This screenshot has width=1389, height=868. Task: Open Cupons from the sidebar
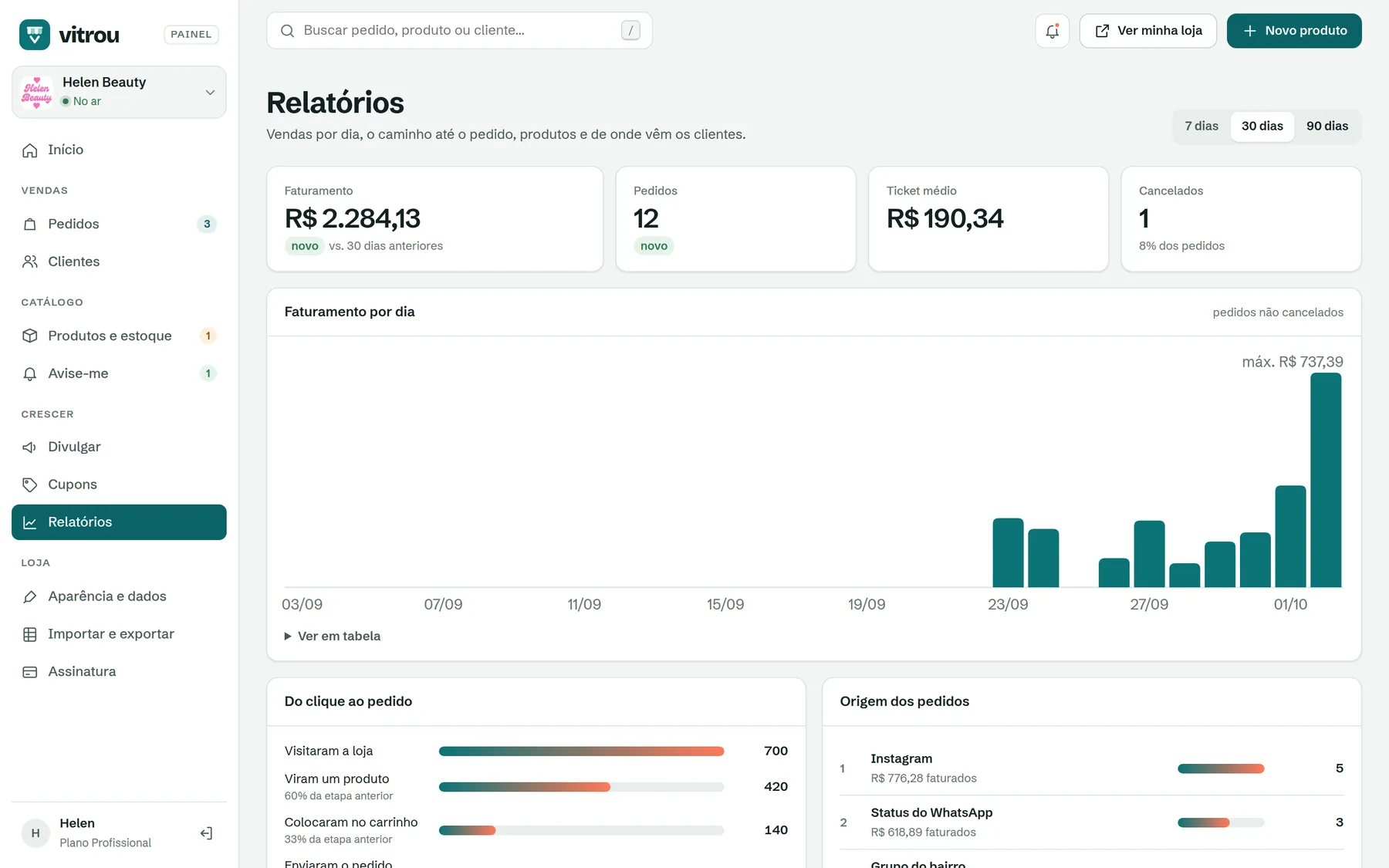tap(119, 485)
